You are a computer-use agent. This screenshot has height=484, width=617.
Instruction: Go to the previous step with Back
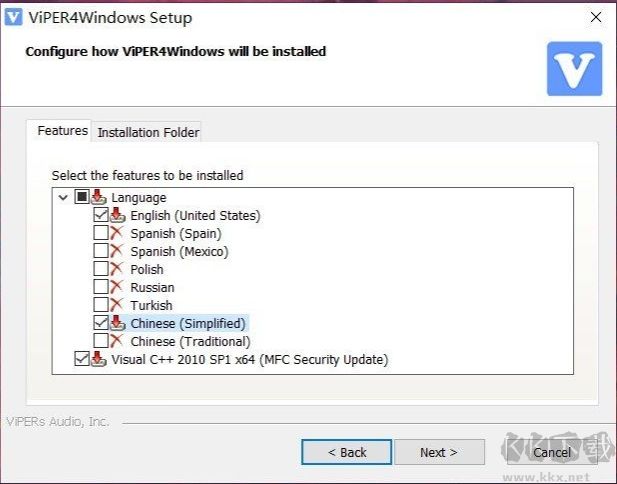346,452
